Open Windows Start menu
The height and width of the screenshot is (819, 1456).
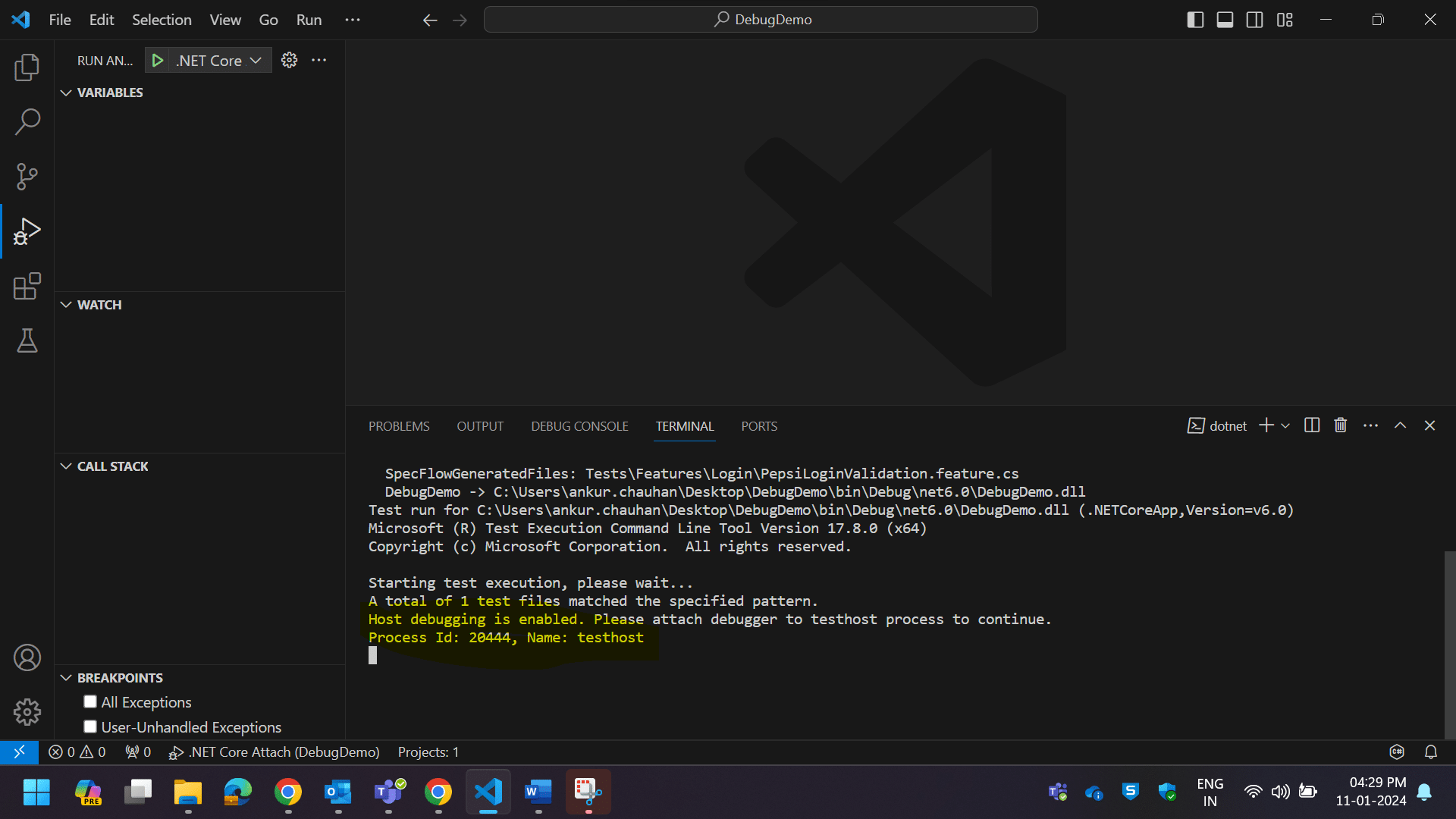[36, 792]
